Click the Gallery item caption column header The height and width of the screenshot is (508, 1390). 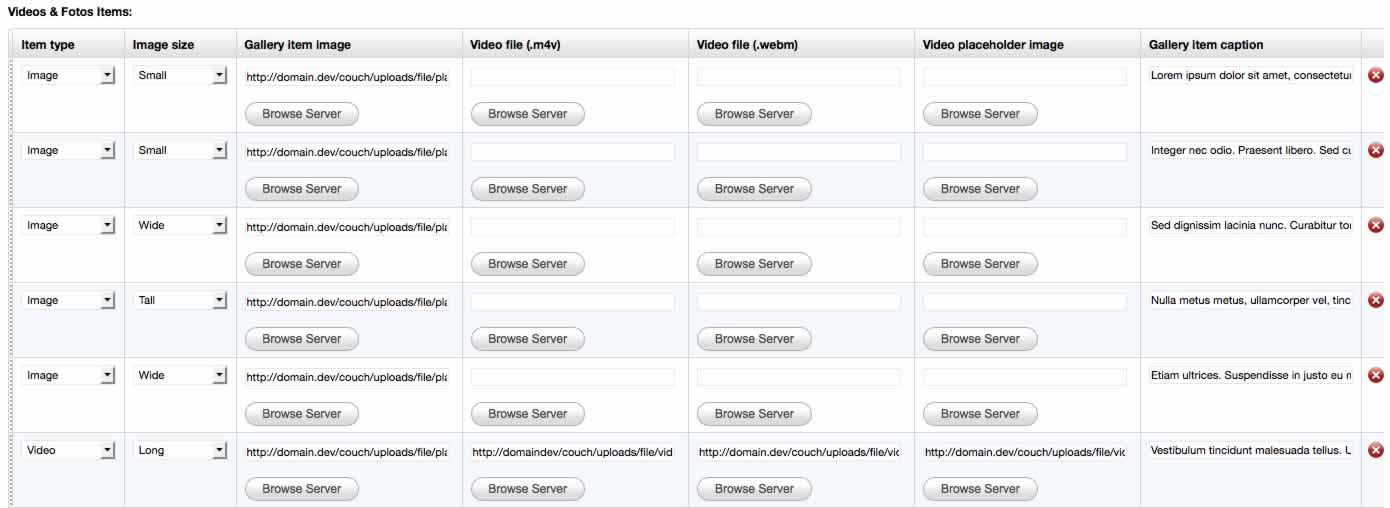pos(1206,45)
